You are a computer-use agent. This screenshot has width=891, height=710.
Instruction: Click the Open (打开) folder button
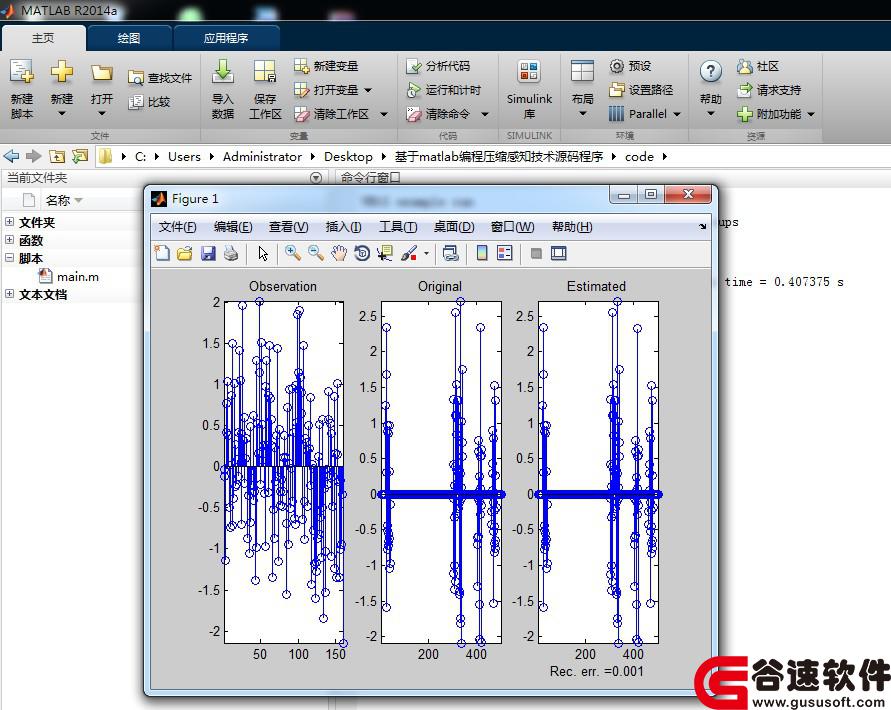point(102,88)
